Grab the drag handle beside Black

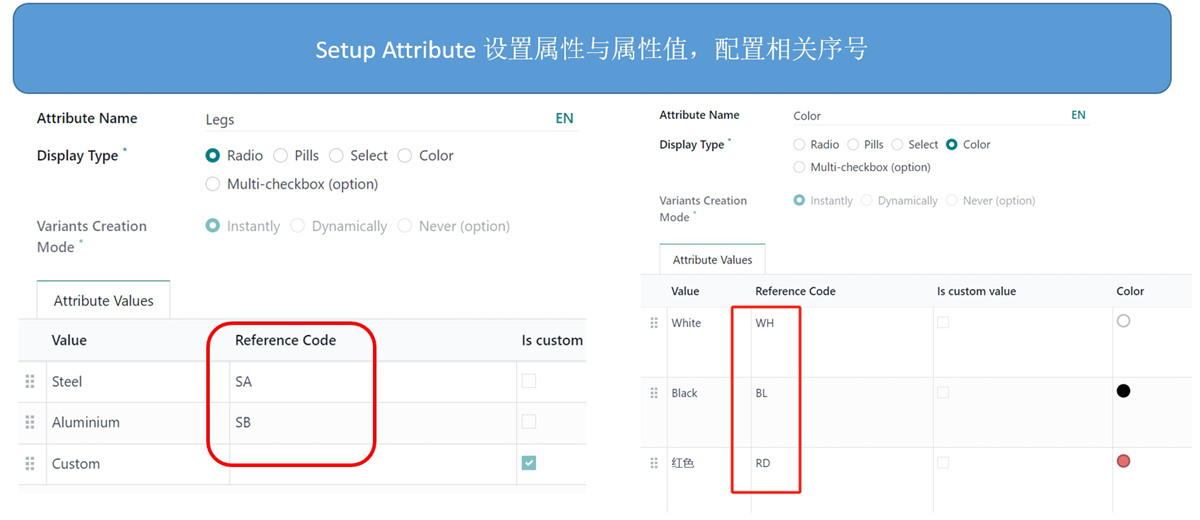[x=654, y=393]
